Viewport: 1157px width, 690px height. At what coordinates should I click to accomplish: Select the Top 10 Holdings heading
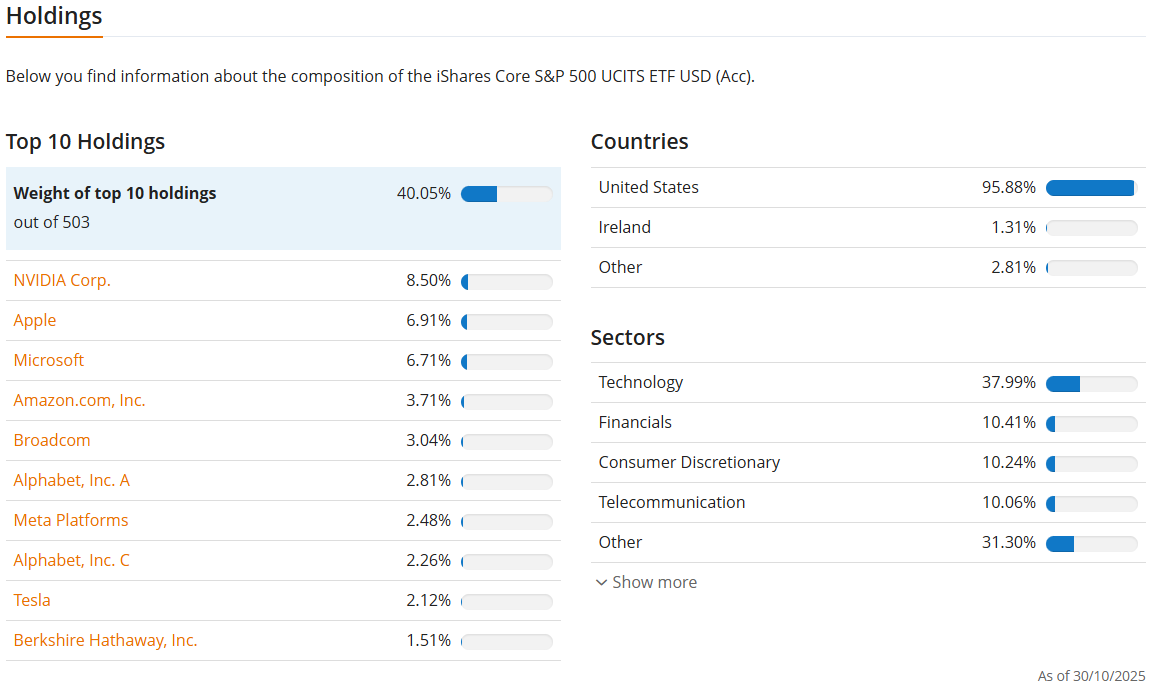pos(86,142)
